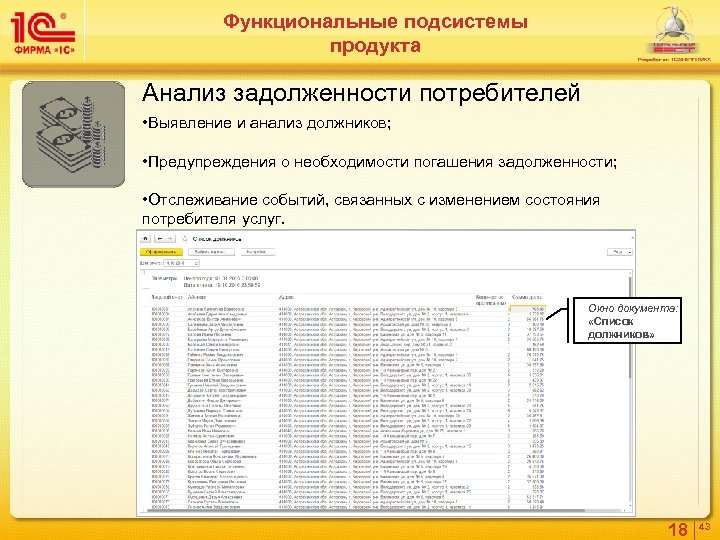Go back with the left arrow button
This screenshot has height=540, width=720.
coord(160,239)
